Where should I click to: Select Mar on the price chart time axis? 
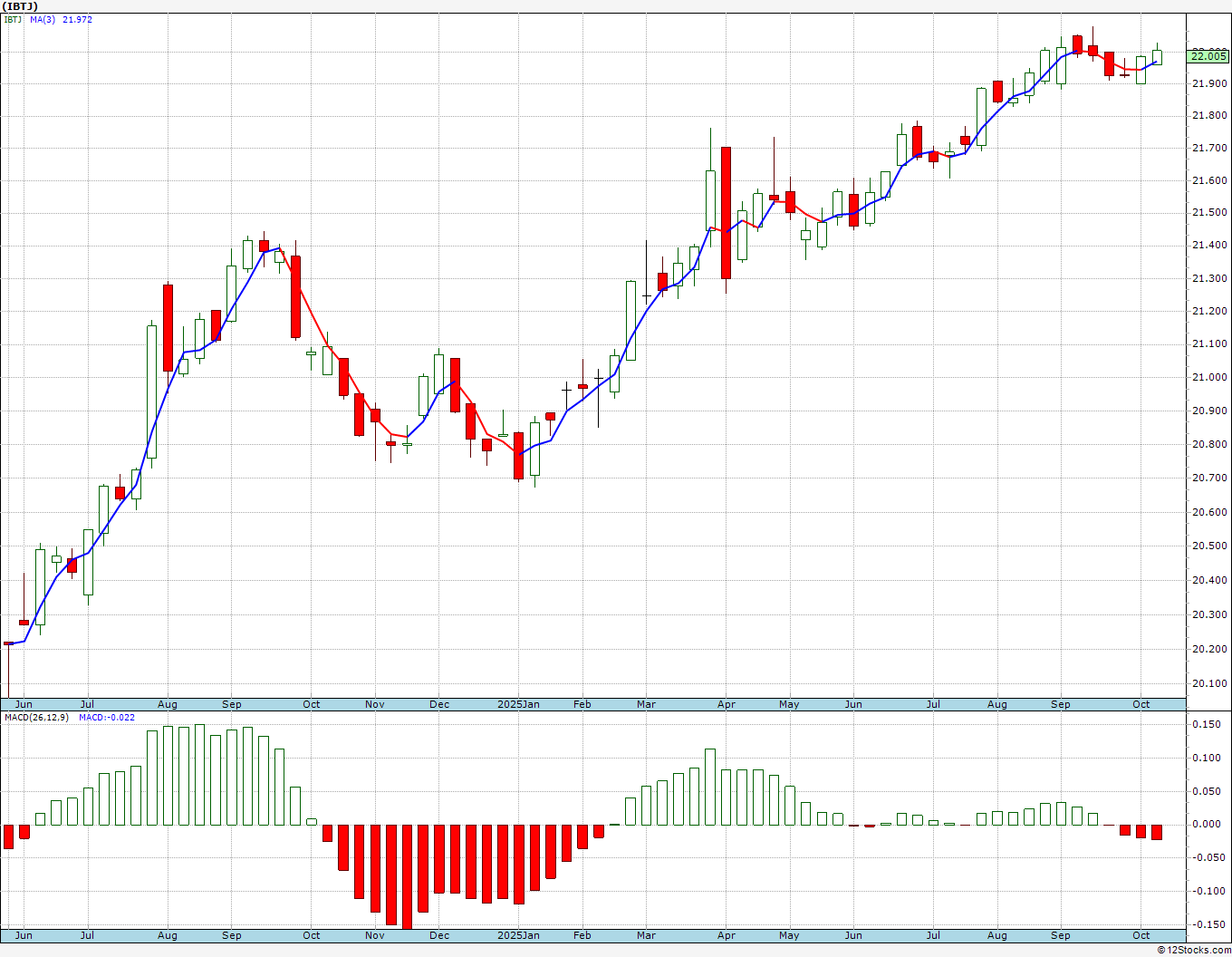coord(646,704)
